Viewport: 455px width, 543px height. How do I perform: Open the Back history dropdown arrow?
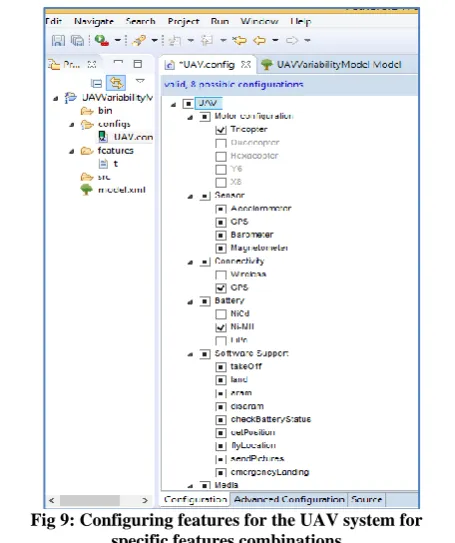275,41
